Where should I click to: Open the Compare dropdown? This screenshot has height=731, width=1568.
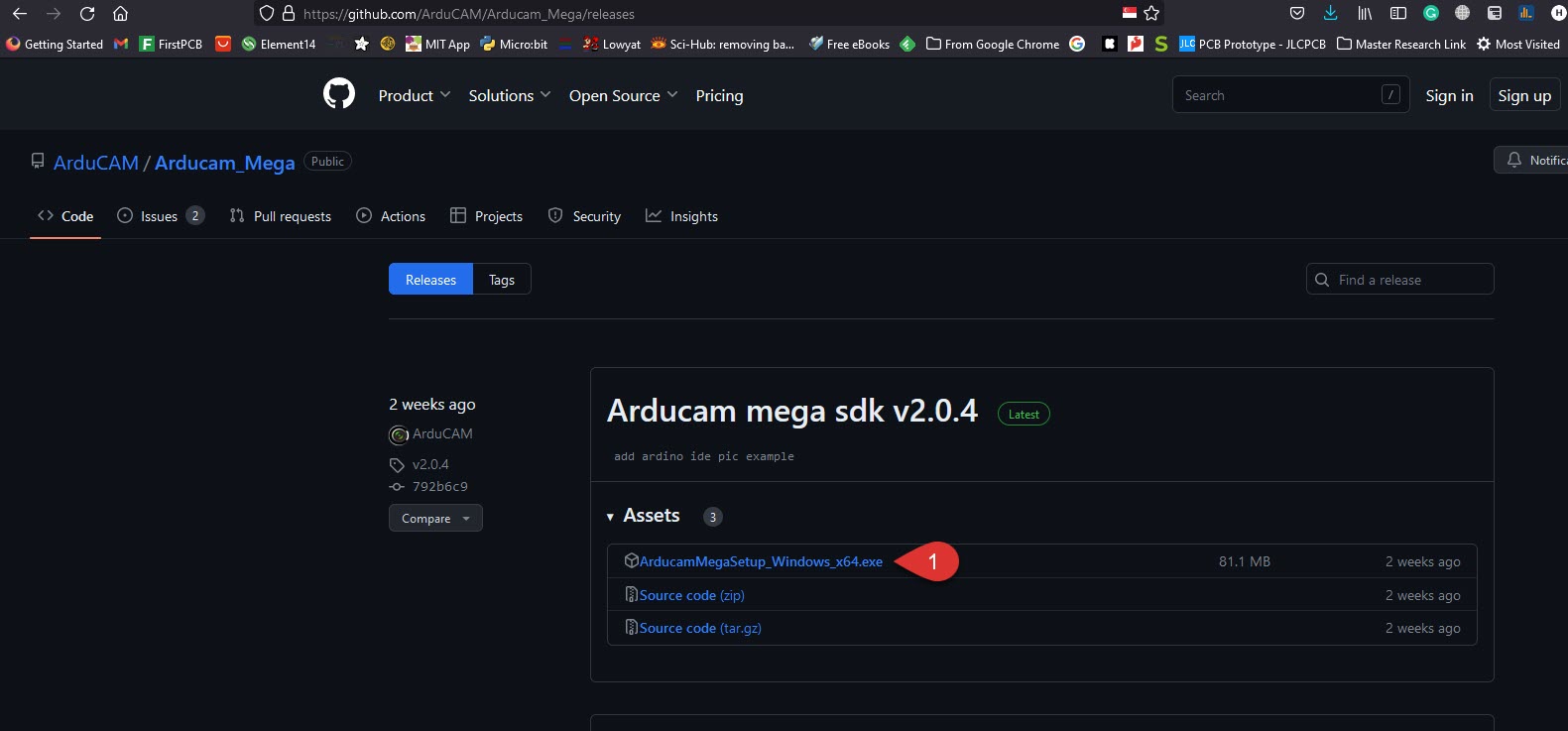435,519
